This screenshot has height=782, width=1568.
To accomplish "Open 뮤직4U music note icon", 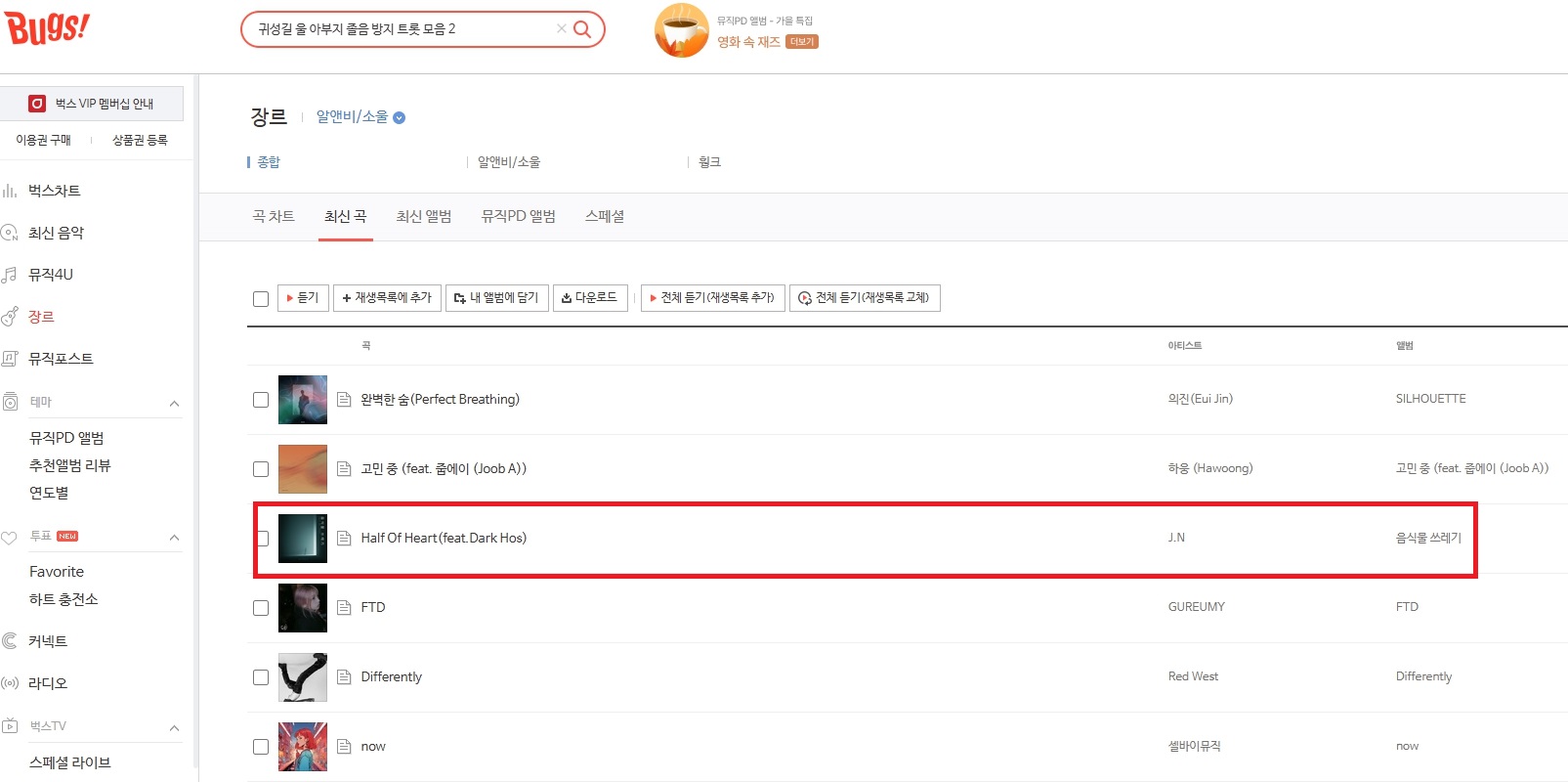I will tap(10, 275).
